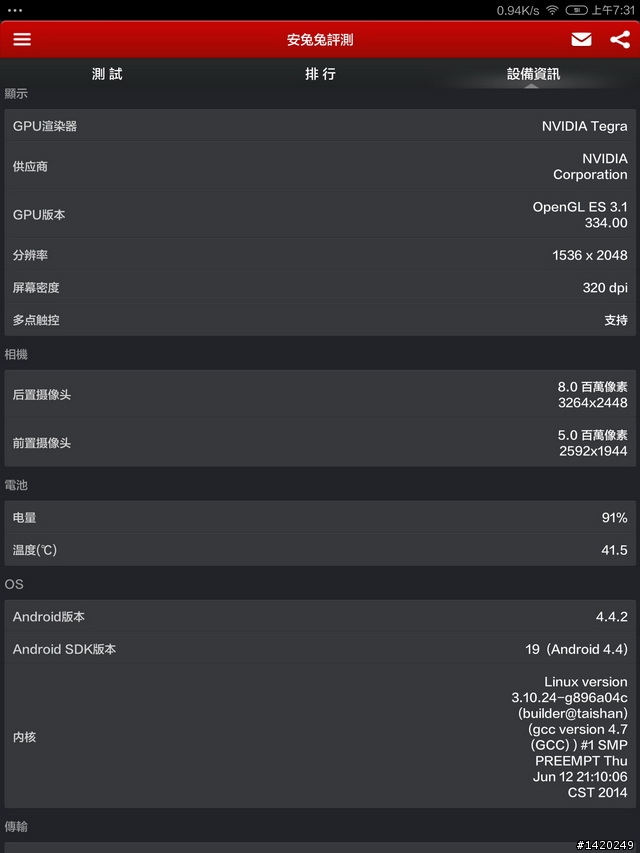640x853 pixels.
Task: Tap the 屏幕密度 320 dpi row
Action: (320, 287)
